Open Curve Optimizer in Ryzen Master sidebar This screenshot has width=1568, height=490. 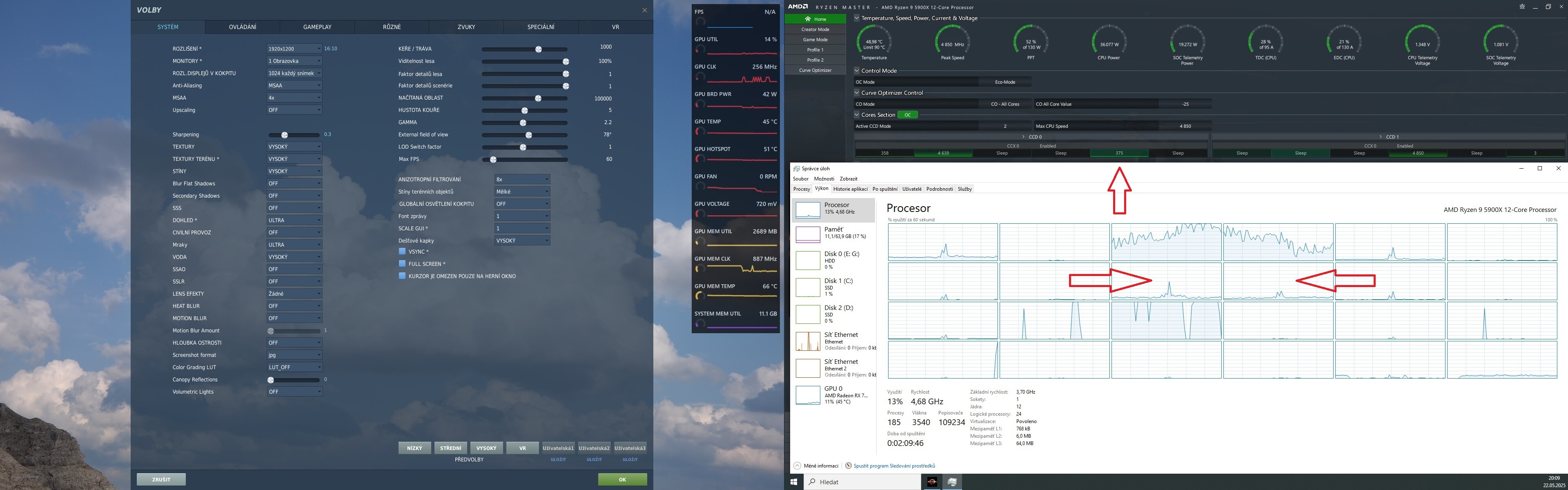815,70
